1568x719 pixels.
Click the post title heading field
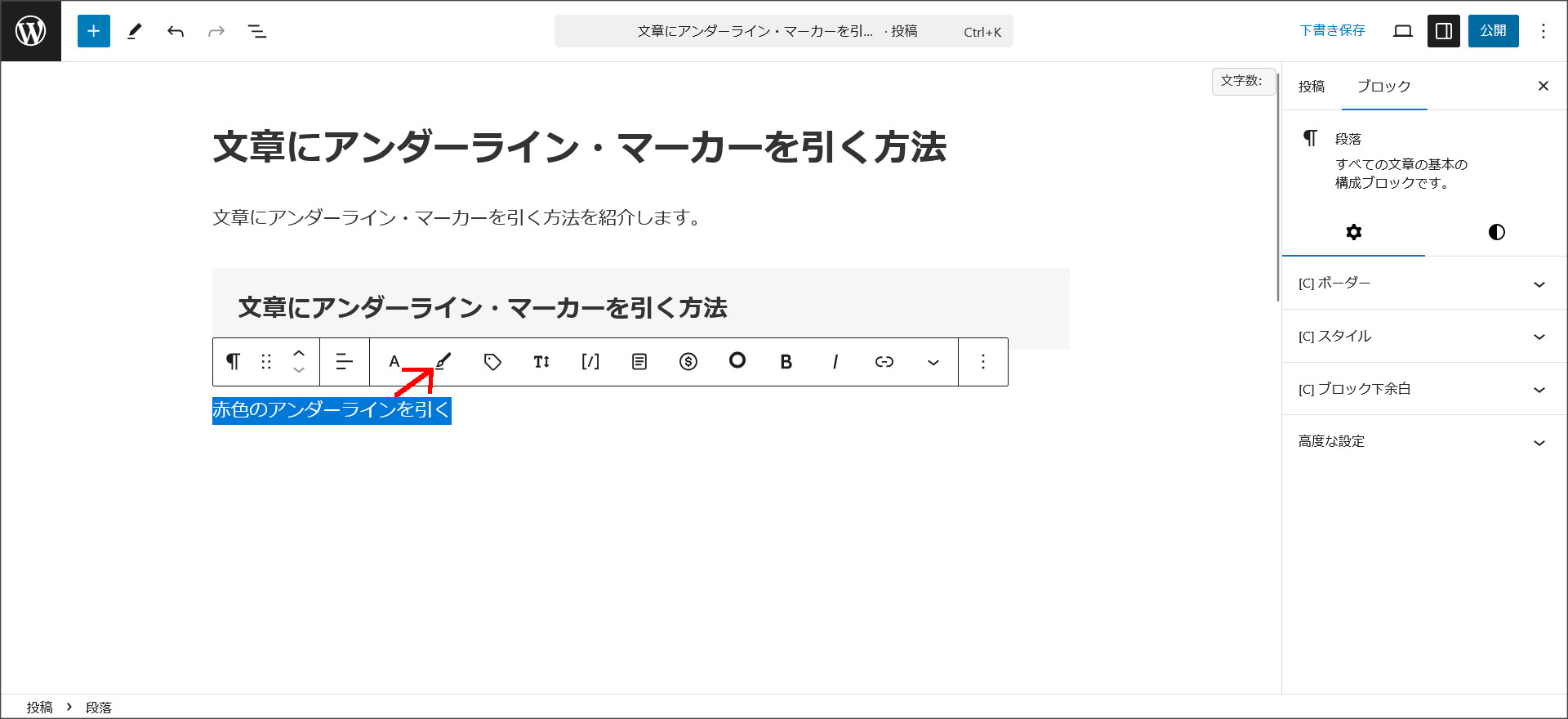pos(579,148)
